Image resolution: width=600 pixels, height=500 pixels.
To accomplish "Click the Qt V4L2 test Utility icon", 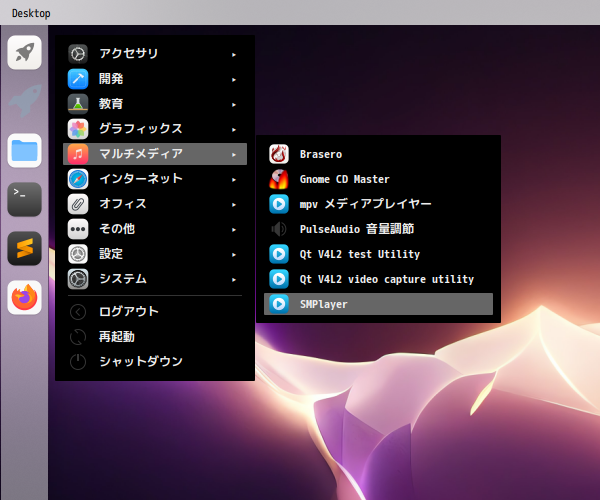I will click(x=279, y=254).
